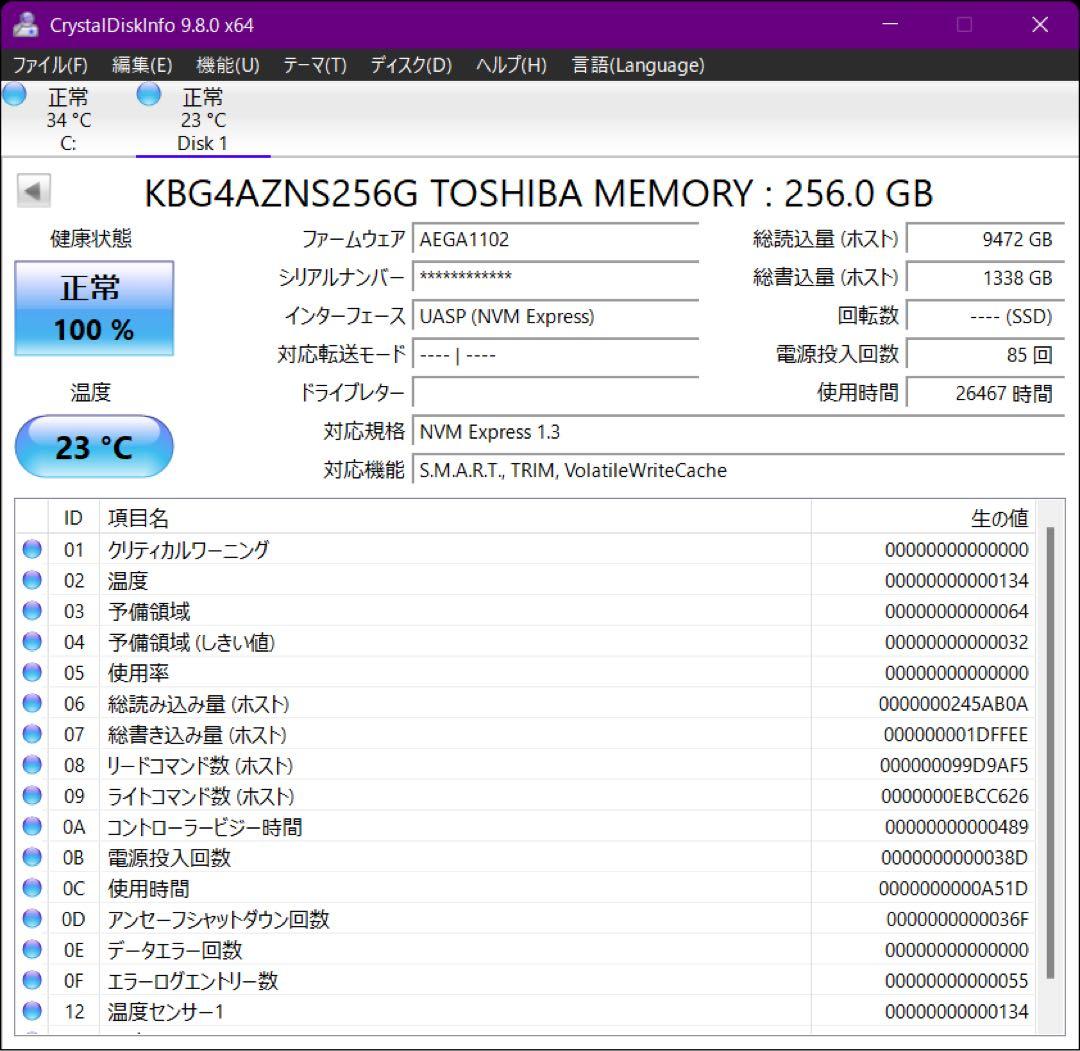Open the 機能(U) menu
Screen dimensions: 1080x1051
[228, 65]
